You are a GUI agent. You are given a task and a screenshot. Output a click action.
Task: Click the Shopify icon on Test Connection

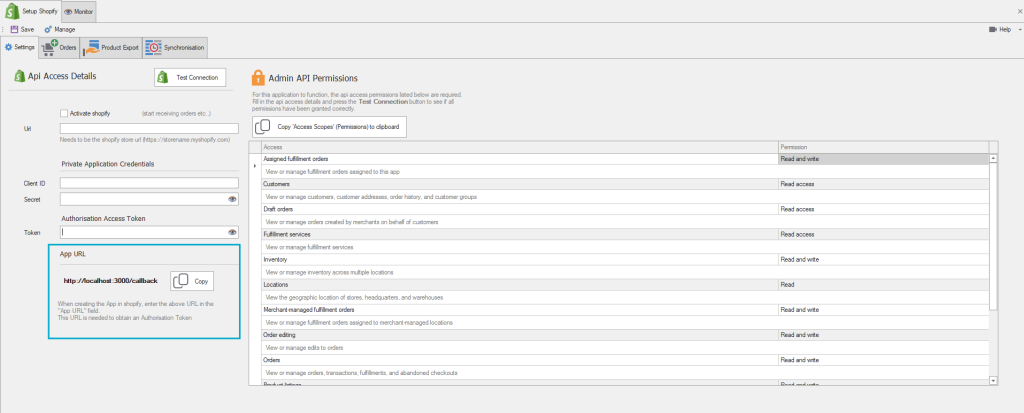(163, 78)
